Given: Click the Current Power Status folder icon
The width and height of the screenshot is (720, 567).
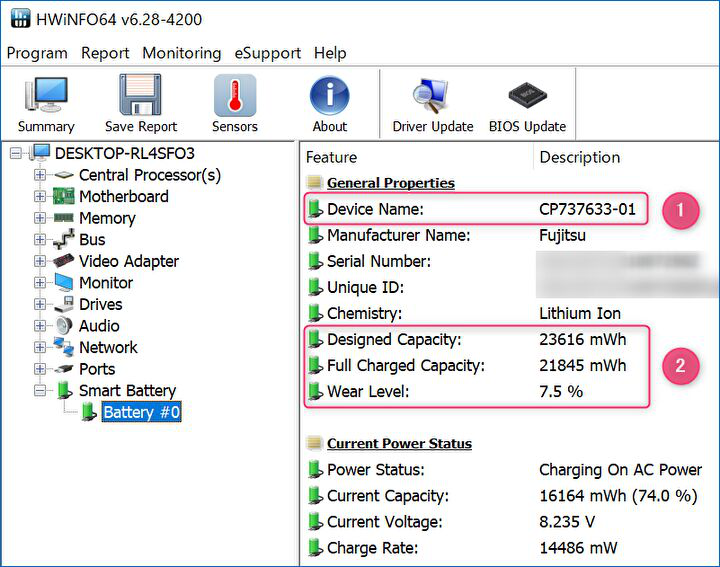Looking at the screenshot, I should point(315,443).
